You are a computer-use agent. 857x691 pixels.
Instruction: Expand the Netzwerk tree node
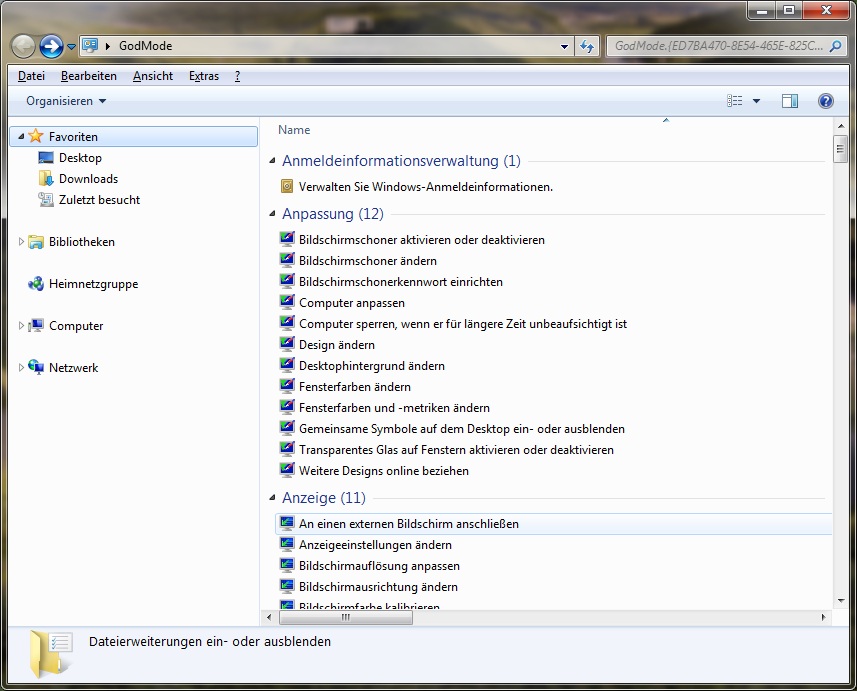pos(21,367)
